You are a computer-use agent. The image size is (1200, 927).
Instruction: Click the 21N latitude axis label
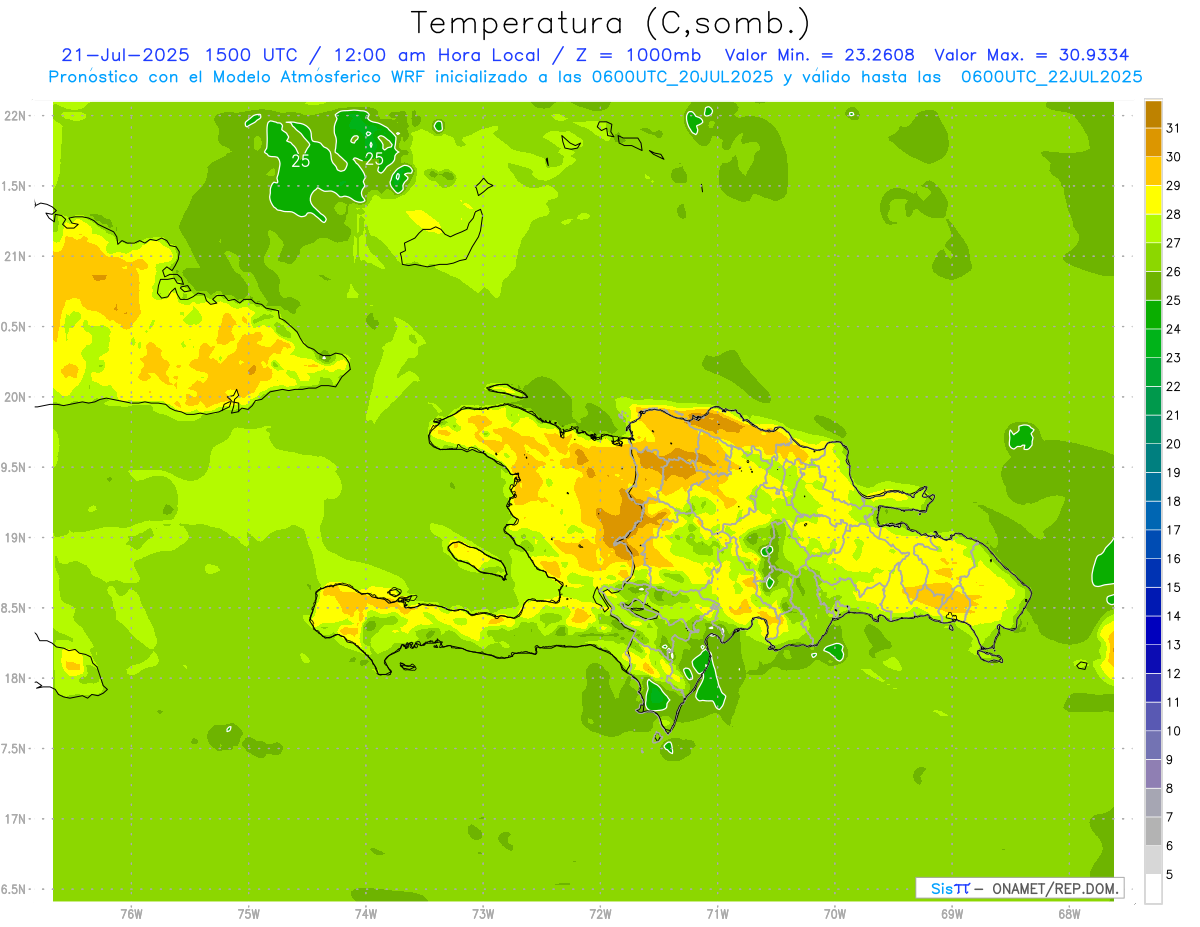[x=16, y=256]
